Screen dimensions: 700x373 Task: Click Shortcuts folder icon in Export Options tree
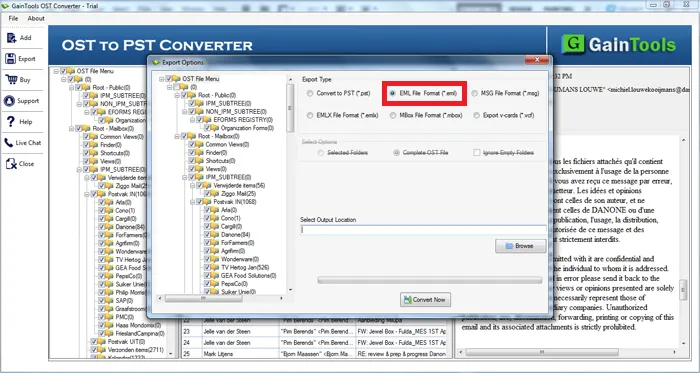click(x=200, y=161)
